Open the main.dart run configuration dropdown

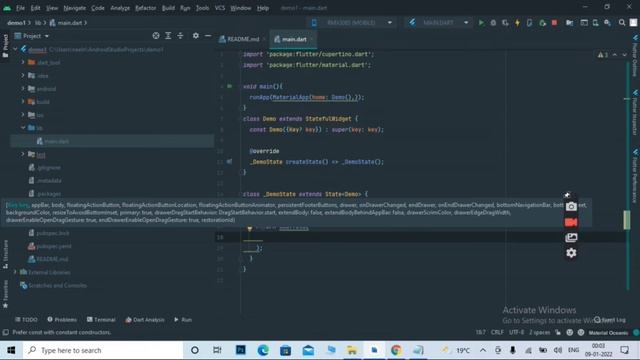439,23
